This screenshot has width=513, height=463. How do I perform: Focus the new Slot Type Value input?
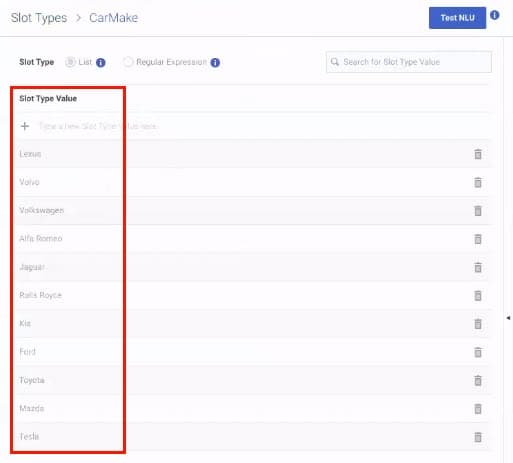[x=97, y=126]
